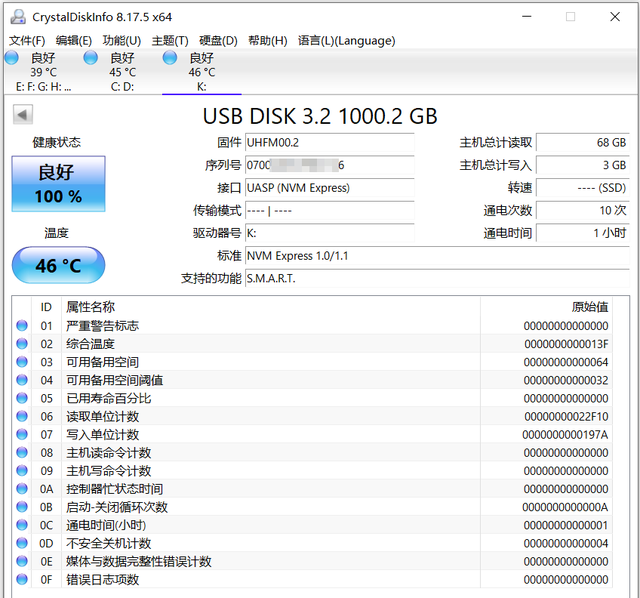
Task: Click raw value 00000000000032
Action: pos(566,380)
